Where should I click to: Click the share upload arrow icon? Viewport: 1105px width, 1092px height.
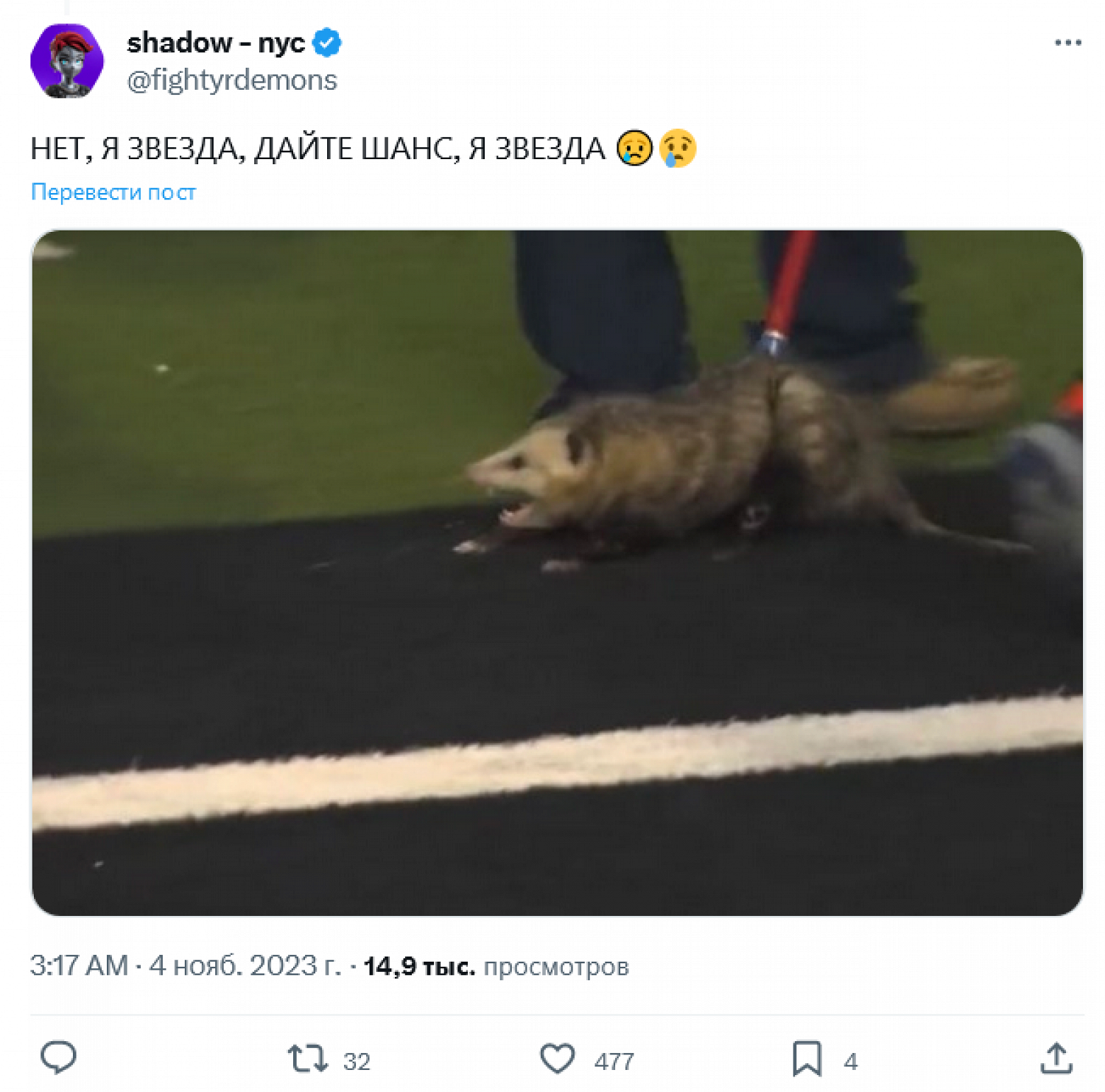[1056, 1058]
